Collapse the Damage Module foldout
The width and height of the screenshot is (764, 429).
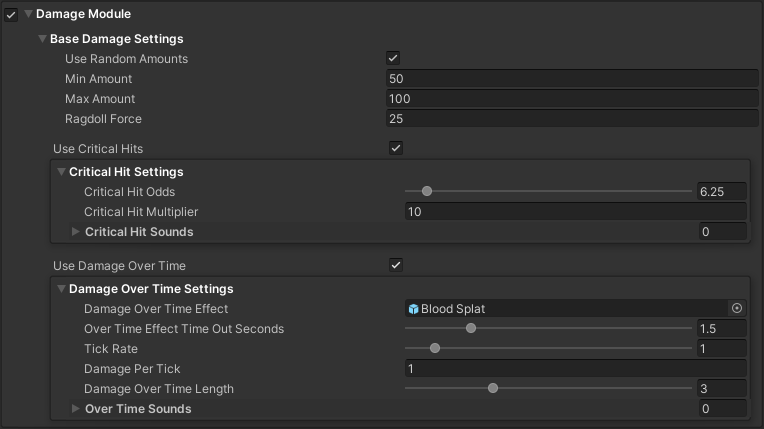(x=28, y=15)
